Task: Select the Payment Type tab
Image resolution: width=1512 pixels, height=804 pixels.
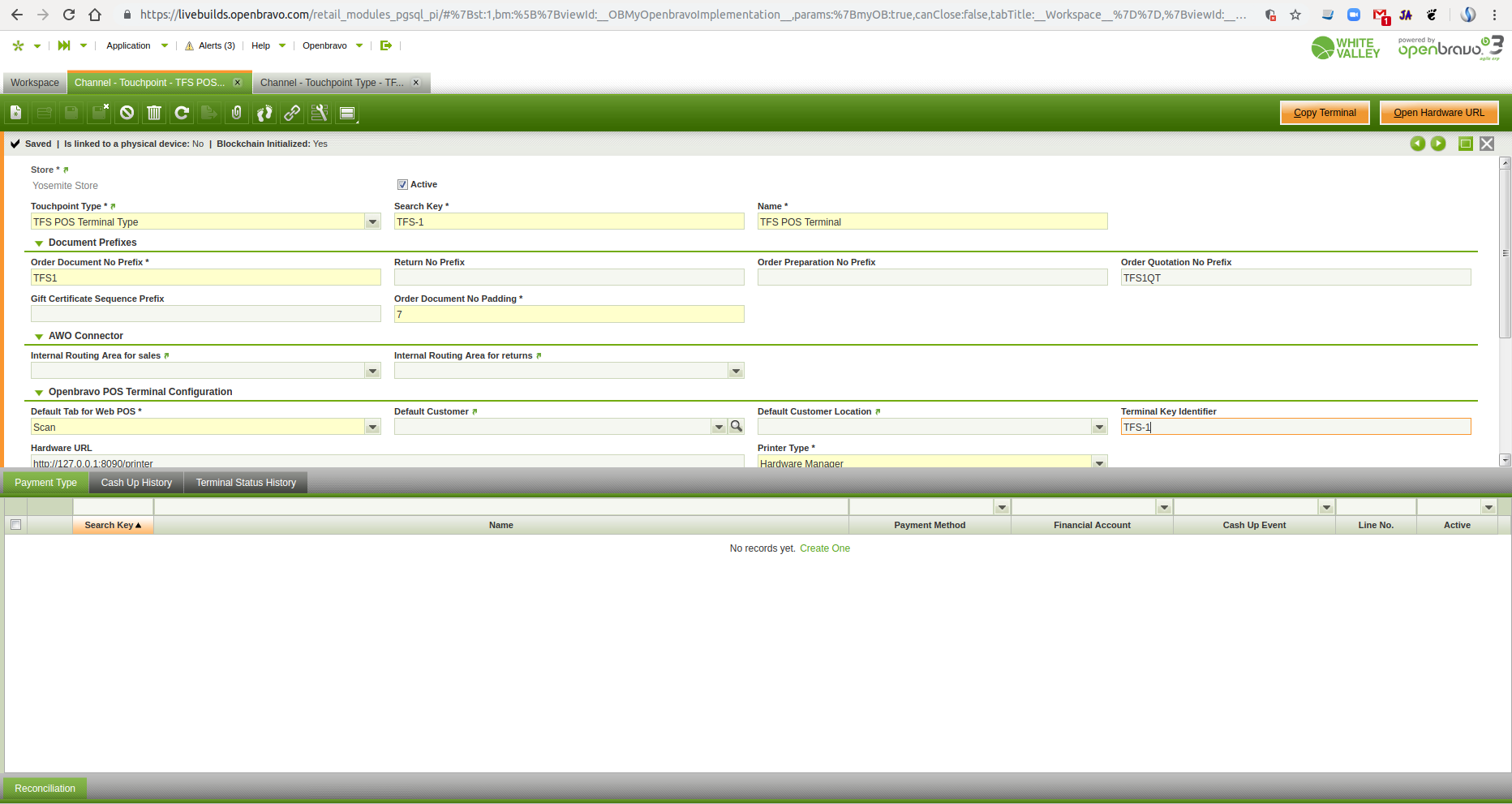Action: point(45,483)
